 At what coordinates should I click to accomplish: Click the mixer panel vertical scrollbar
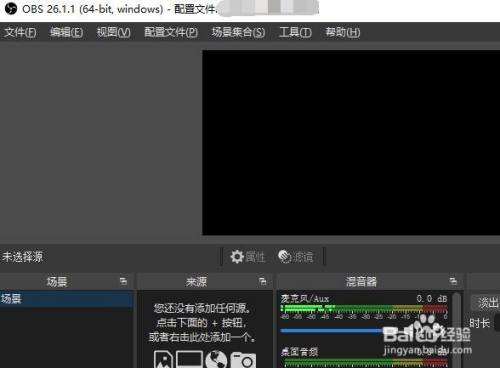pyautogui.click(x=458, y=330)
